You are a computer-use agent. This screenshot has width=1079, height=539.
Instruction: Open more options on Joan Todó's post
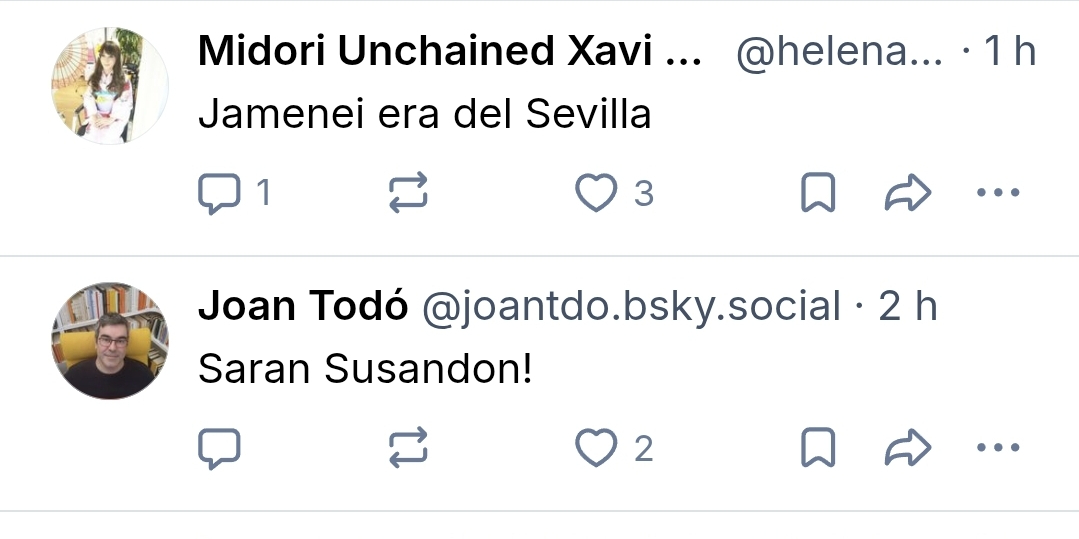point(996,449)
